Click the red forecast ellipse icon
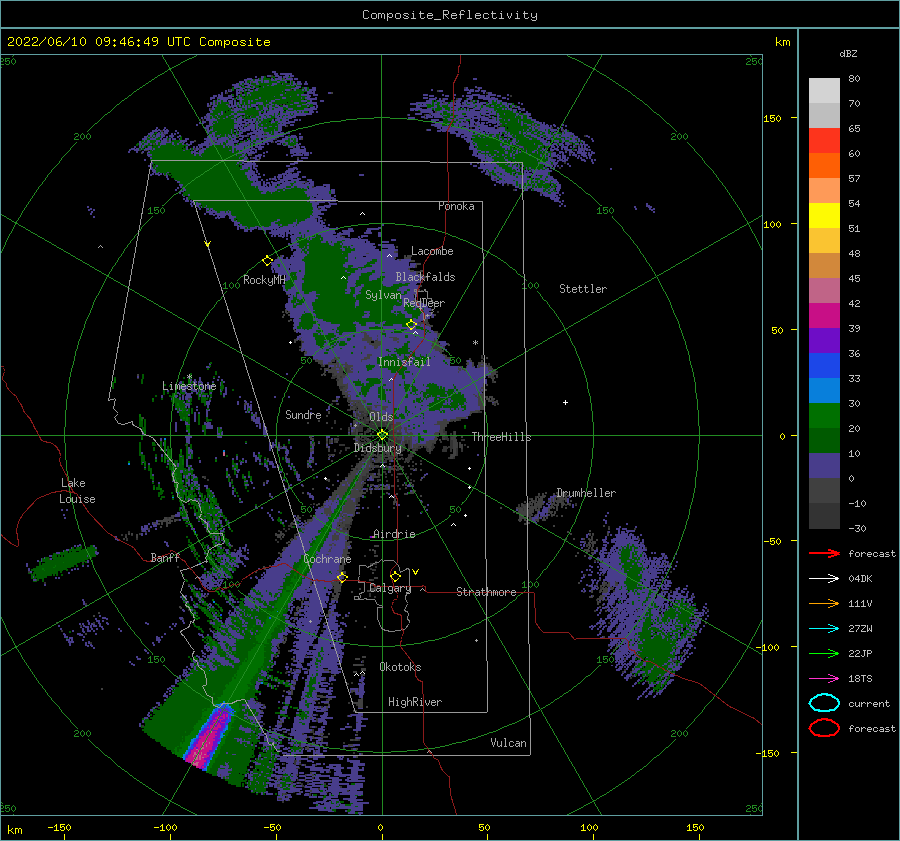Viewport: 900px width, 841px height. click(x=824, y=728)
